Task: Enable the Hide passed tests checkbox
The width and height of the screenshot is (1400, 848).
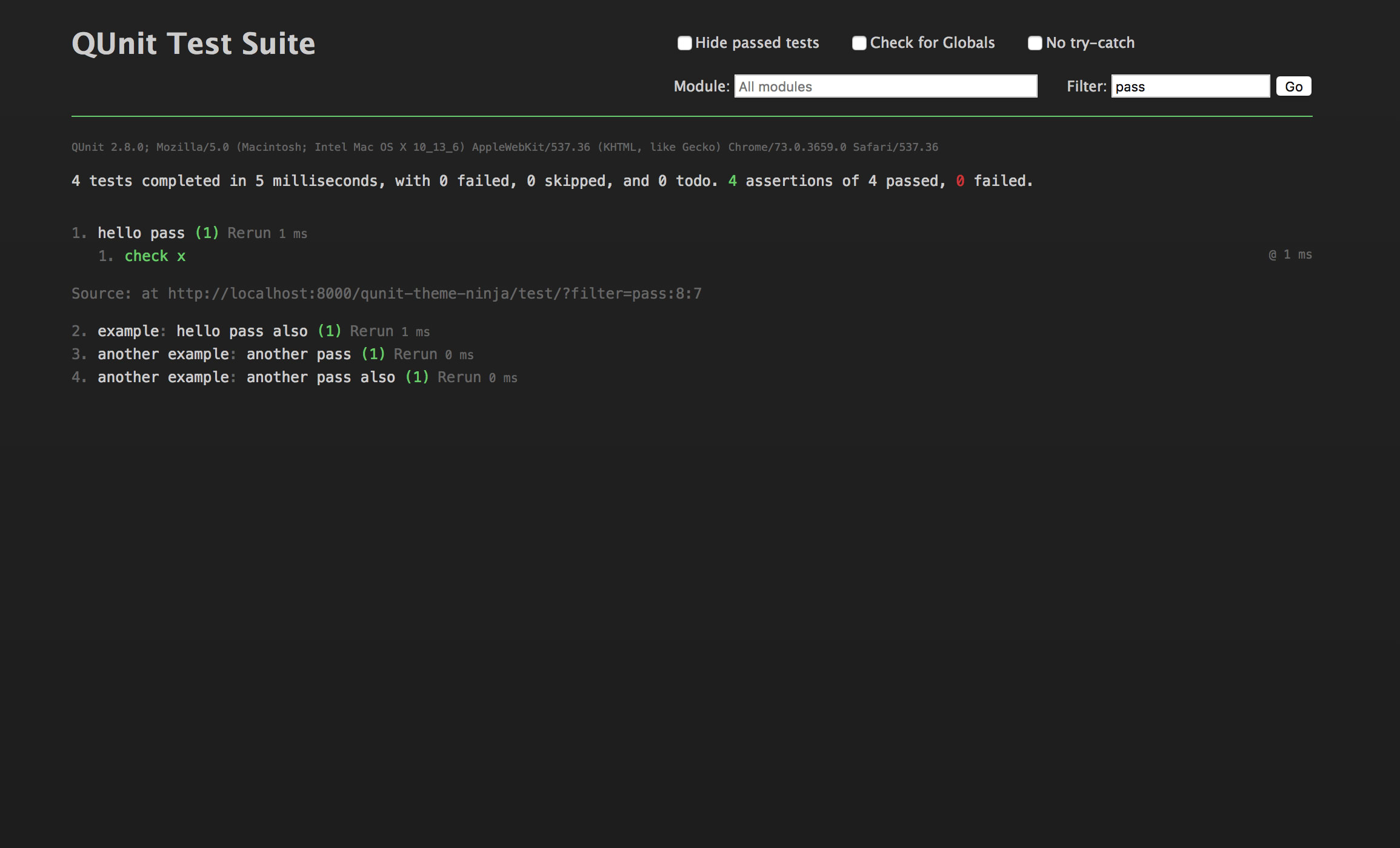Action: click(x=684, y=43)
